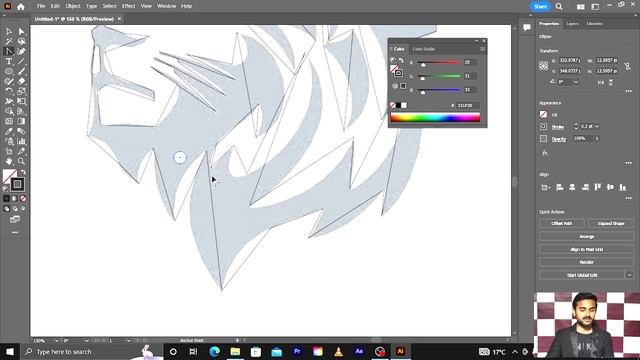640x360 pixels.
Task: Click the Arrange button
Action: pyautogui.click(x=586, y=236)
